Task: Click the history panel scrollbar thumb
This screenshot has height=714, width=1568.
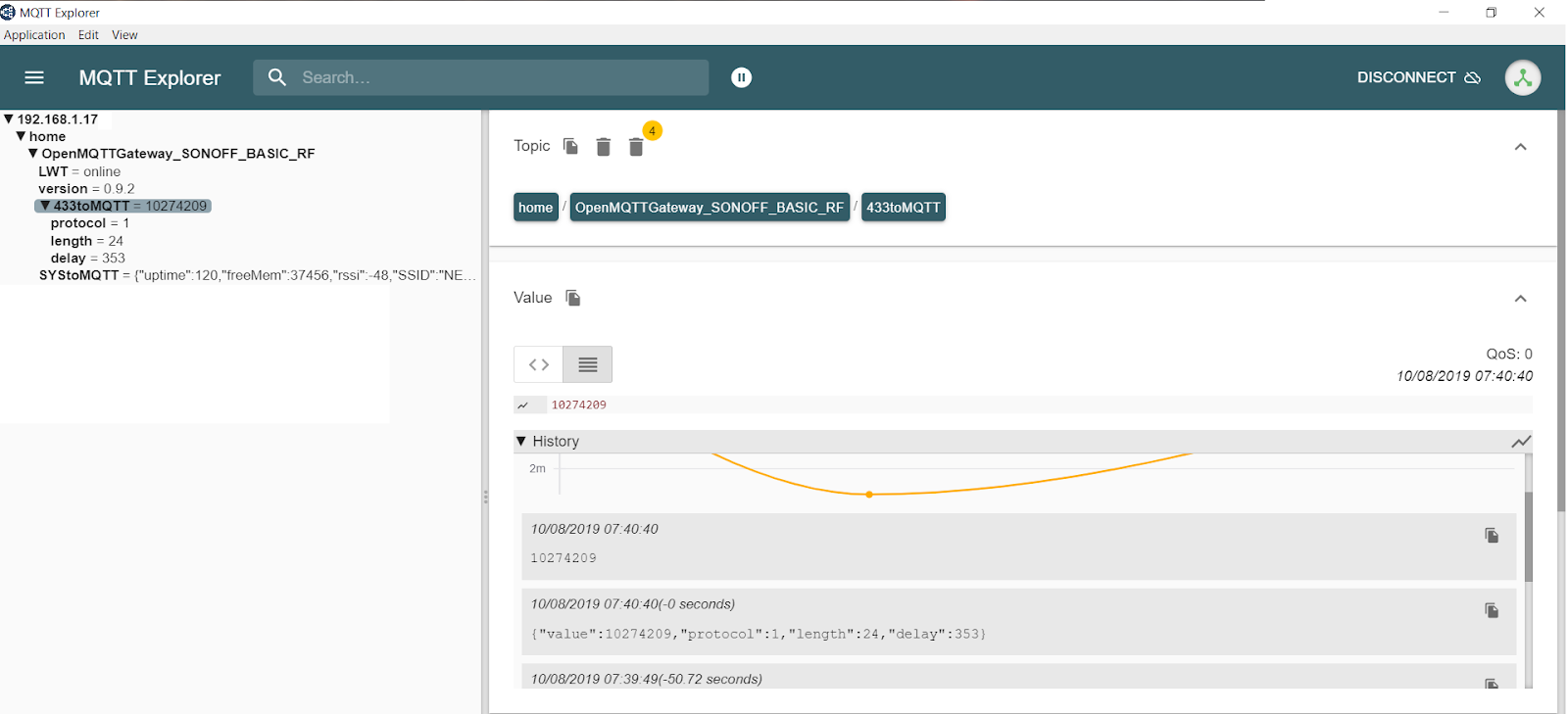Action: (x=1528, y=537)
